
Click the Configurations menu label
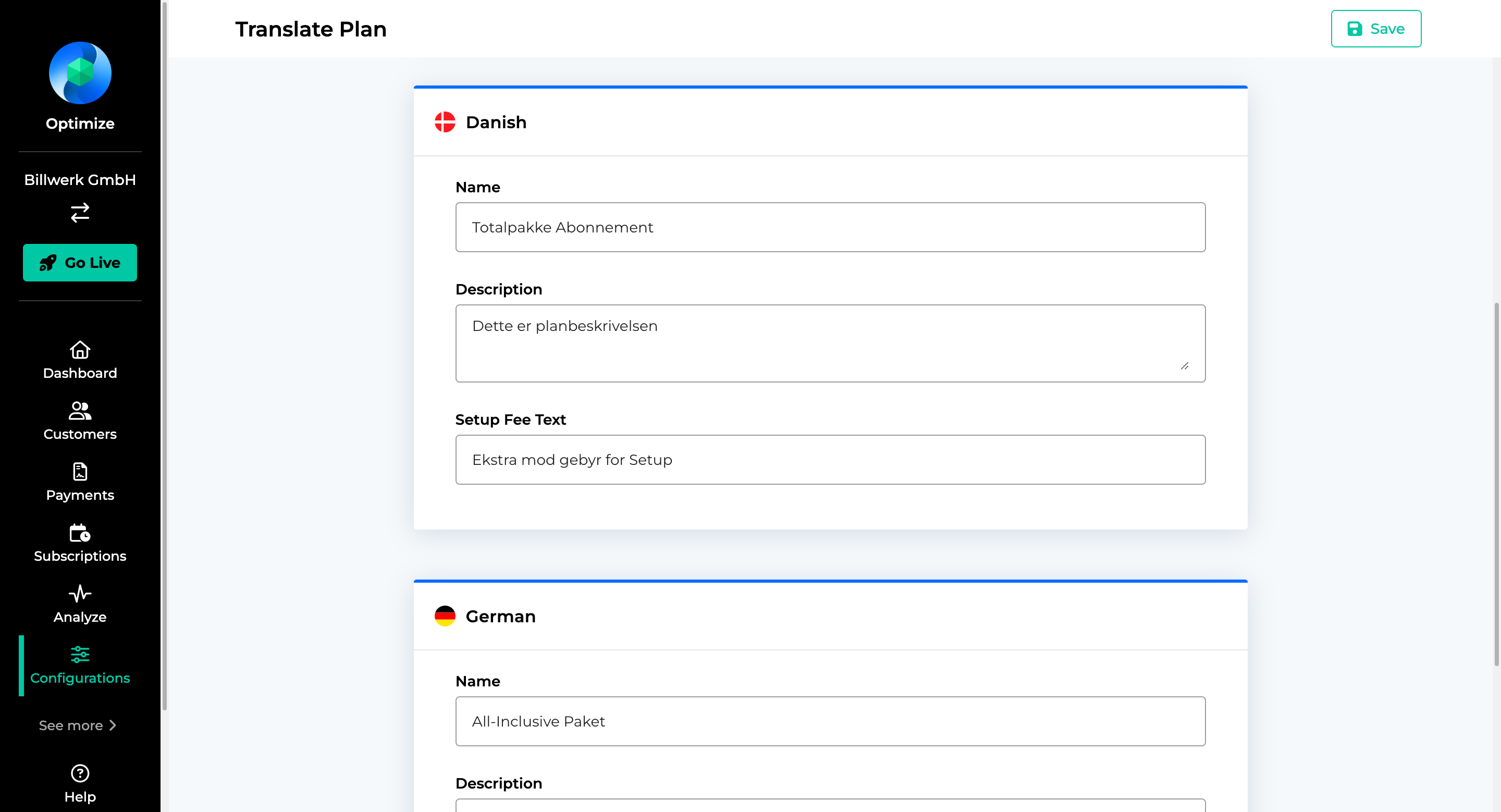pos(80,678)
